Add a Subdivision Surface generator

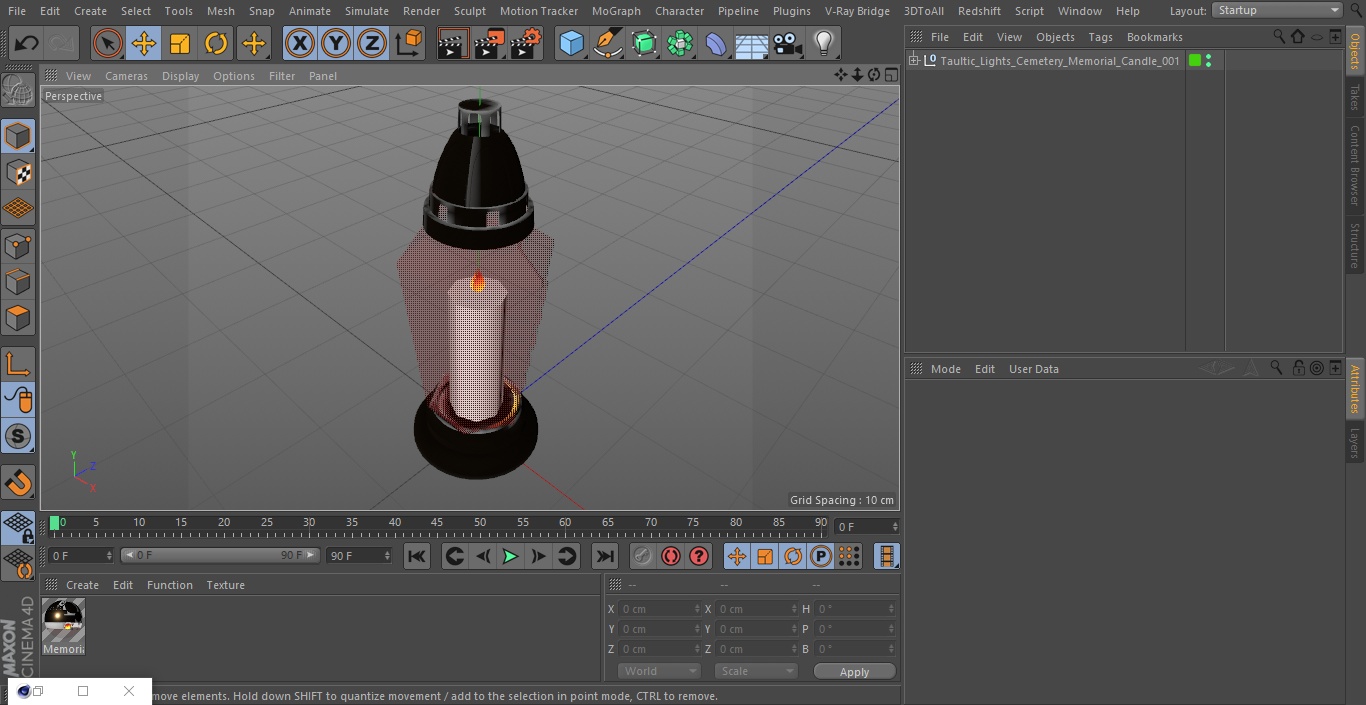coord(644,44)
